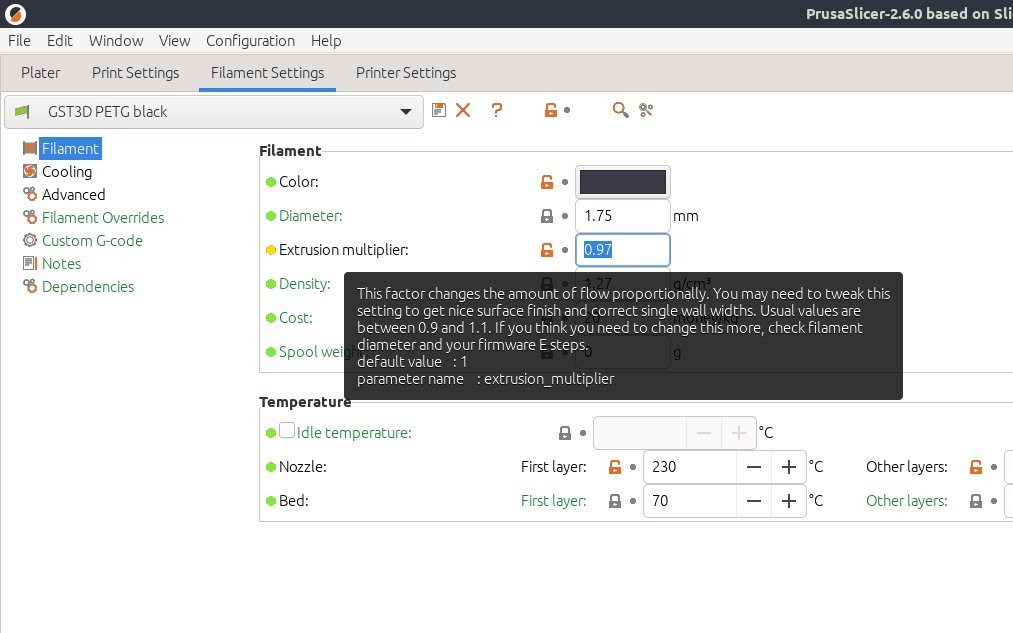
Task: Open the Window menu
Action: click(116, 41)
